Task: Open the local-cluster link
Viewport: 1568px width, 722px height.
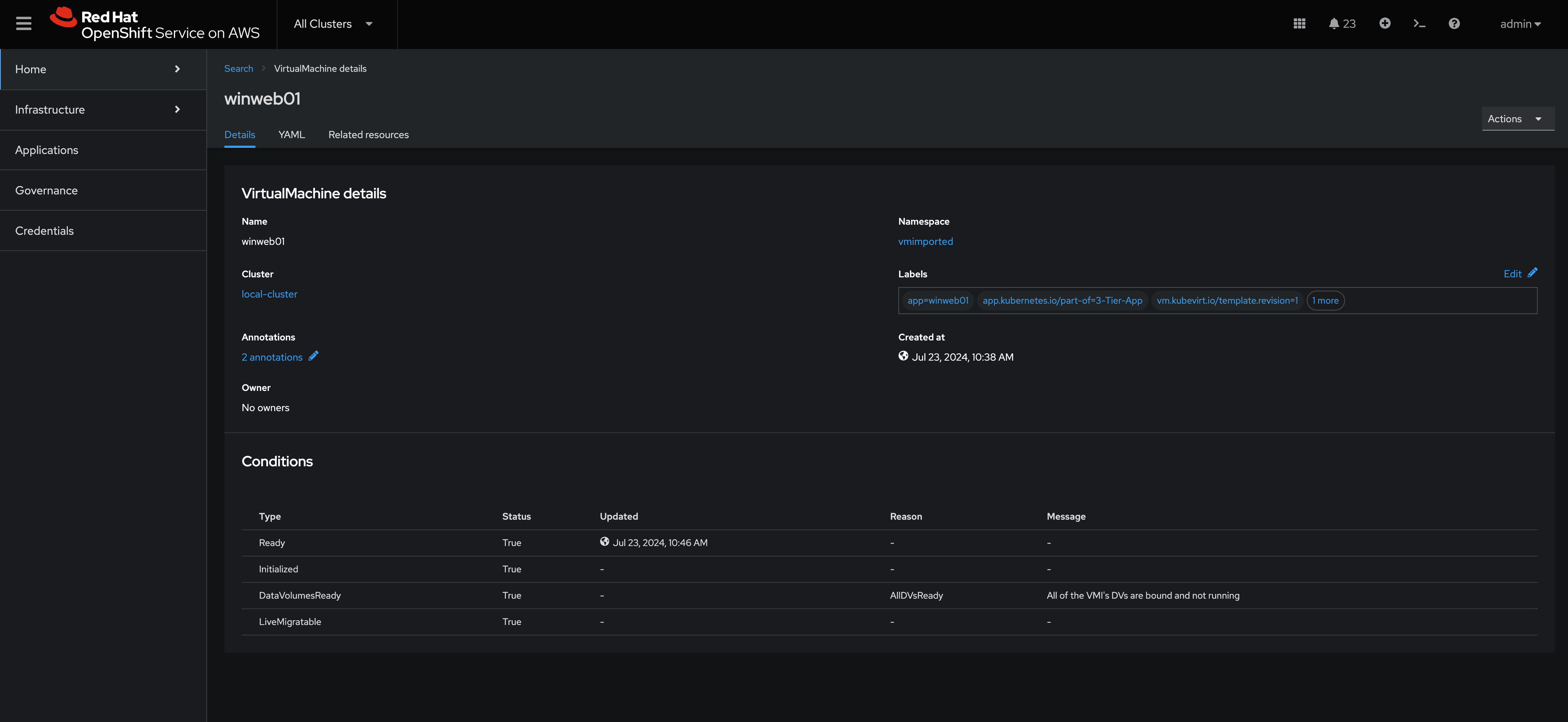Action: coord(269,294)
